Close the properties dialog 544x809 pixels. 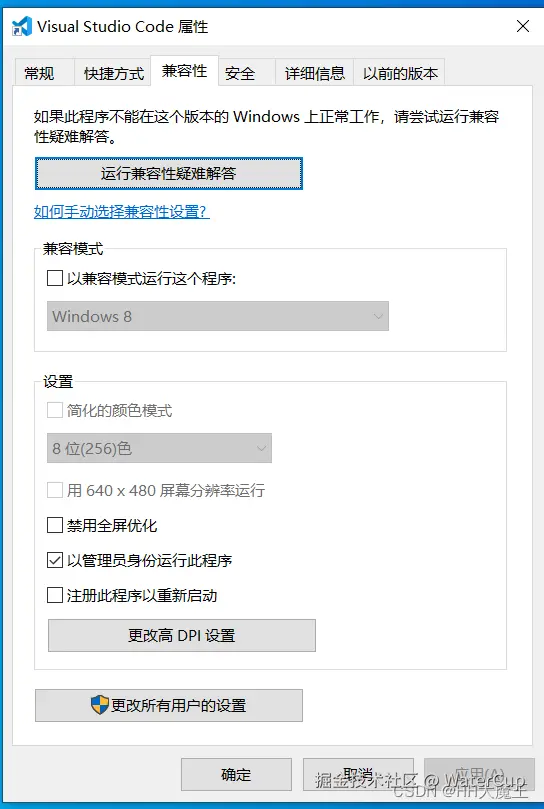coord(522,26)
